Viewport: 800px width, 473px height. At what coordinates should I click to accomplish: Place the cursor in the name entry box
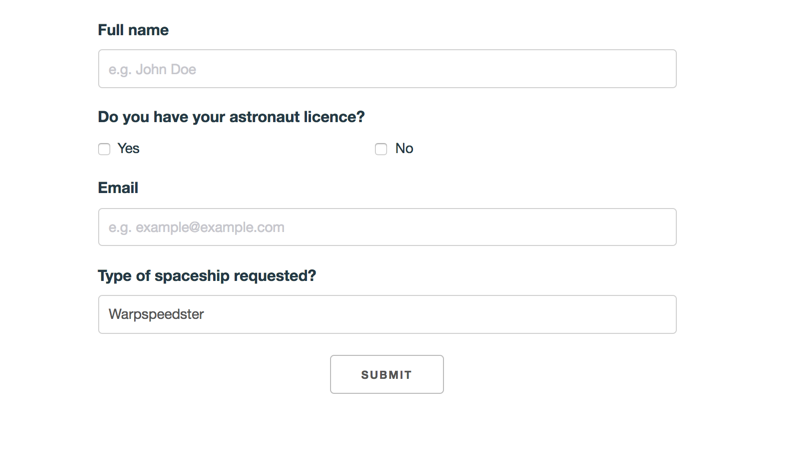click(387, 69)
